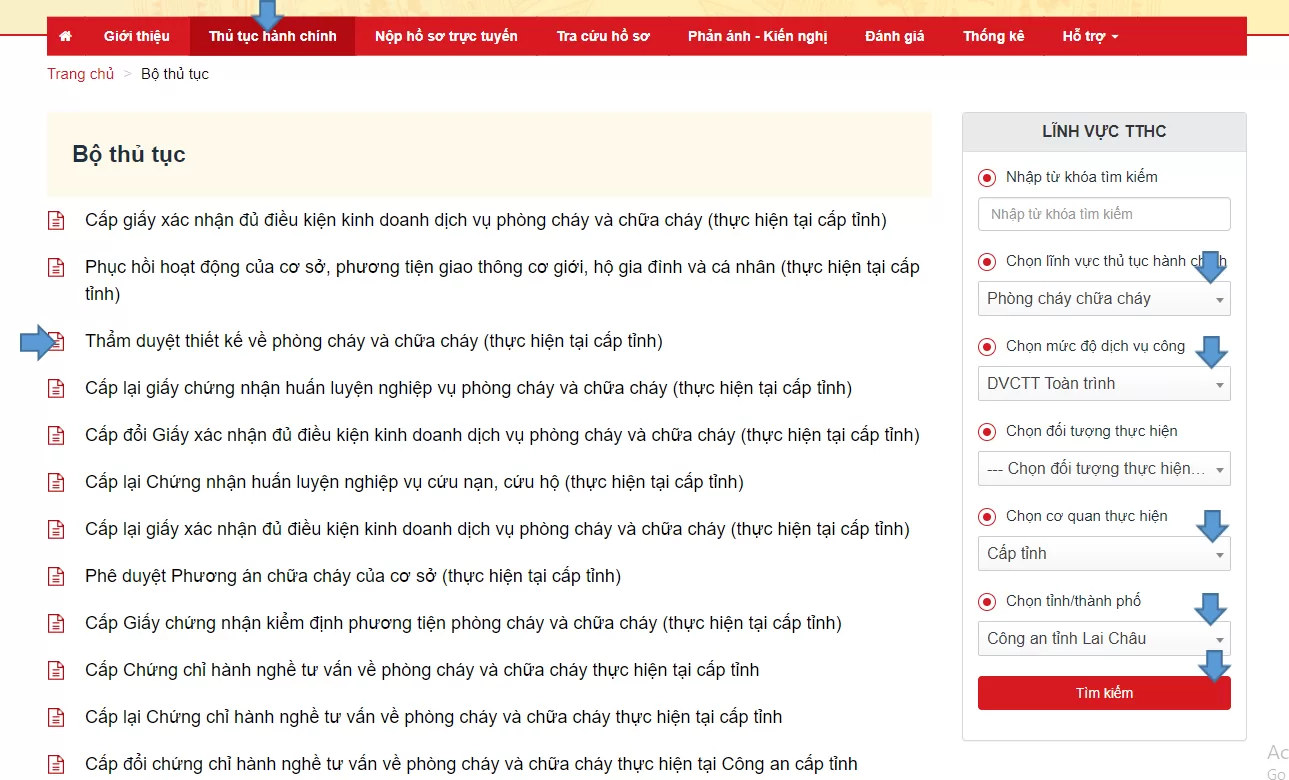Click document icon beside Cấp lại giấy chứng nhận huấn luyện
1289x780 pixels.
[56, 388]
